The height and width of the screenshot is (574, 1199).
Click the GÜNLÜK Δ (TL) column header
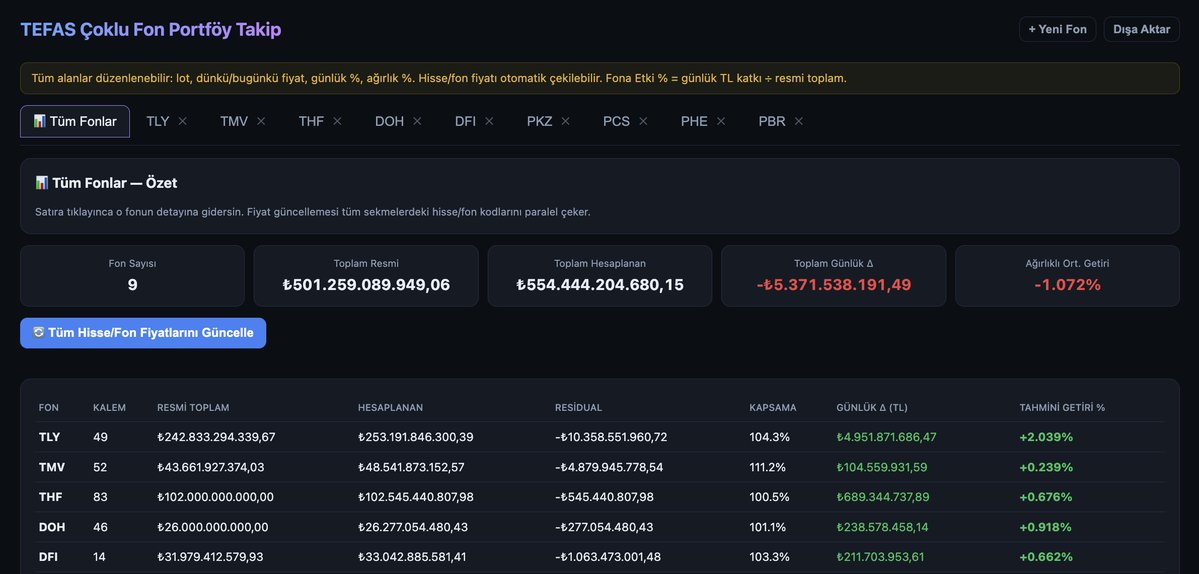point(872,407)
